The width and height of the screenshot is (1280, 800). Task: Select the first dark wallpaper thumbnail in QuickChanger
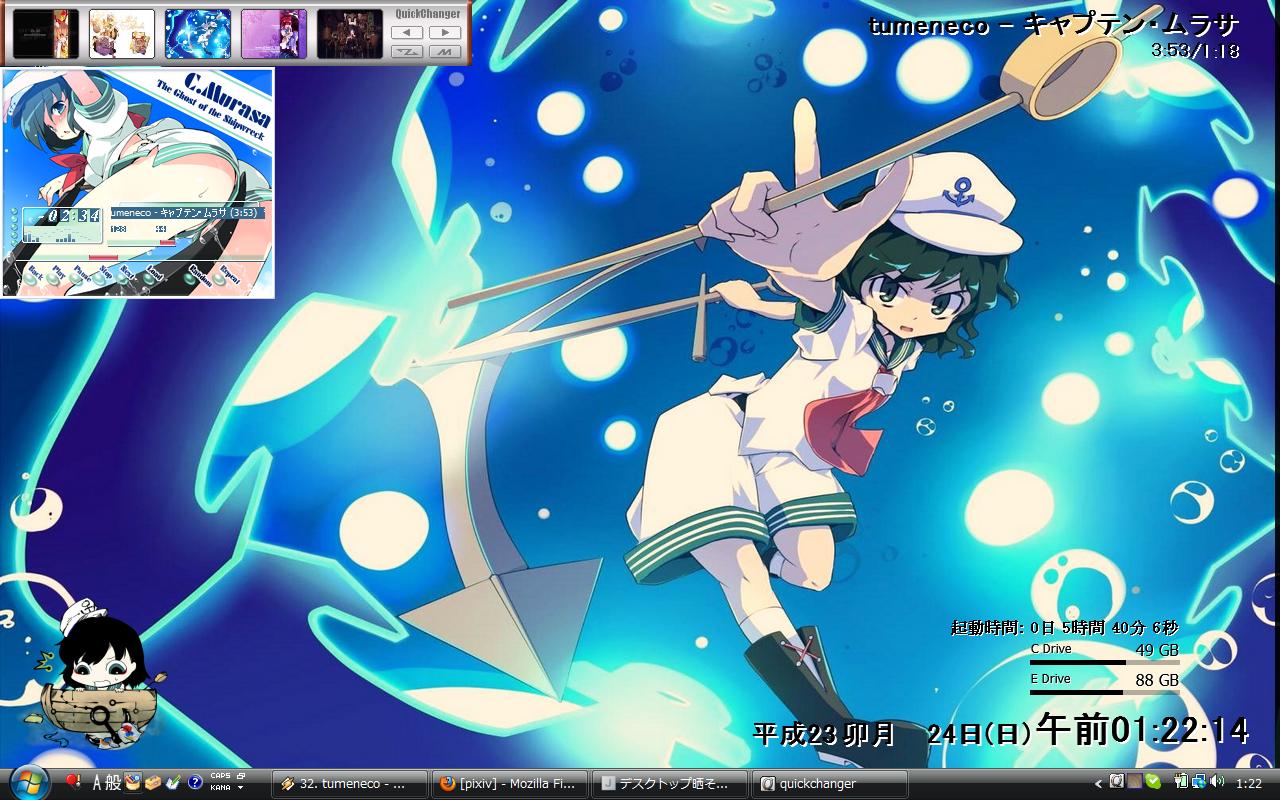(x=45, y=34)
